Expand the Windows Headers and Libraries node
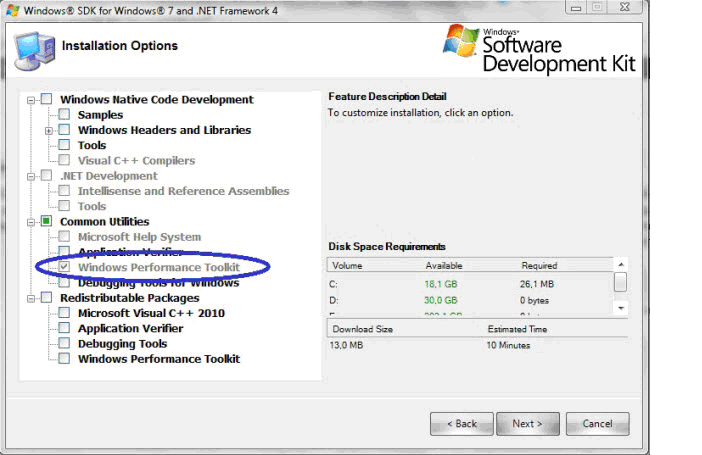702x455 pixels. point(49,130)
